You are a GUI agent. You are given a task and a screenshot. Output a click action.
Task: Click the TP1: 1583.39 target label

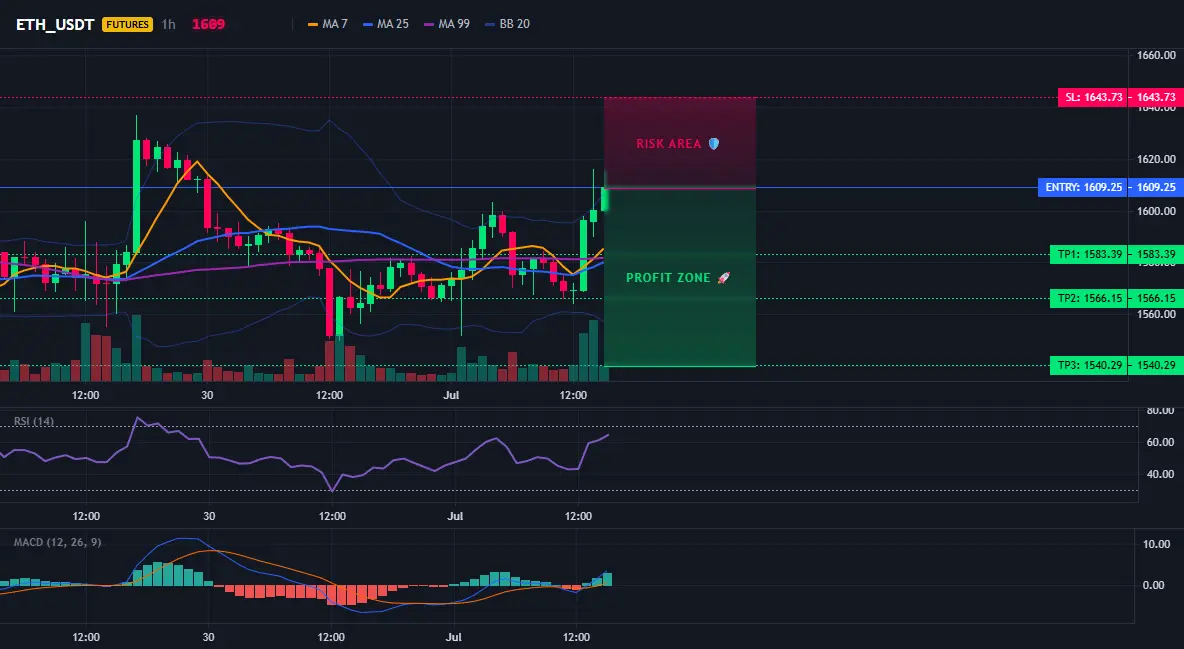[x=1089, y=255]
